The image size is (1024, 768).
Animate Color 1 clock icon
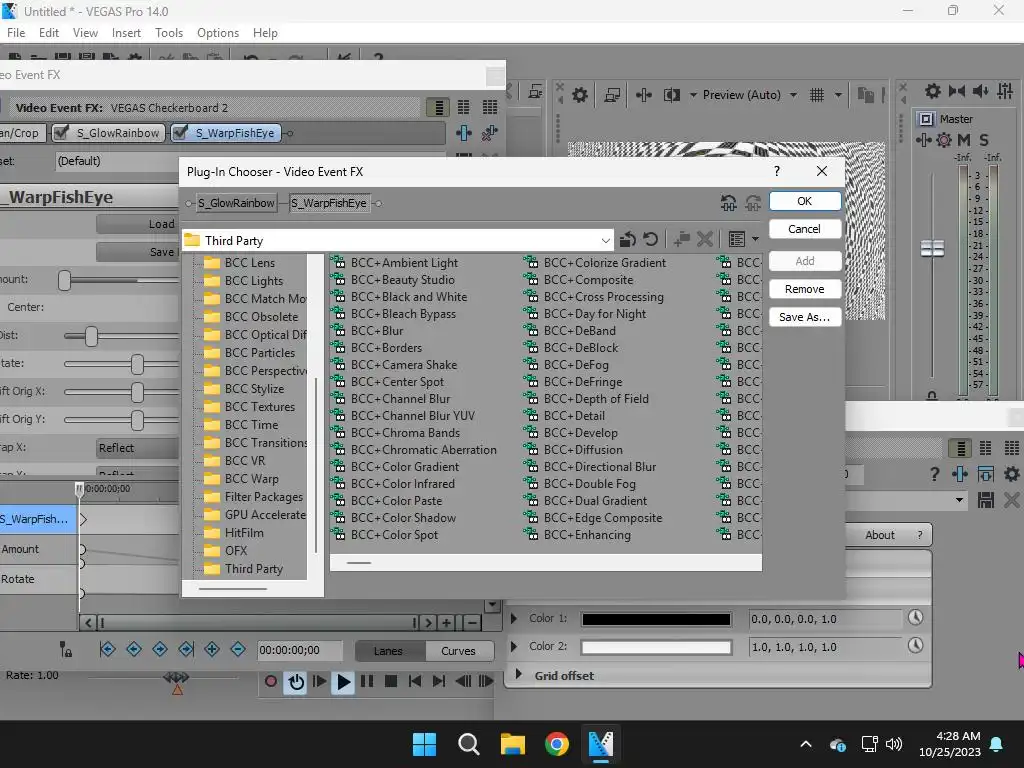[916, 618]
